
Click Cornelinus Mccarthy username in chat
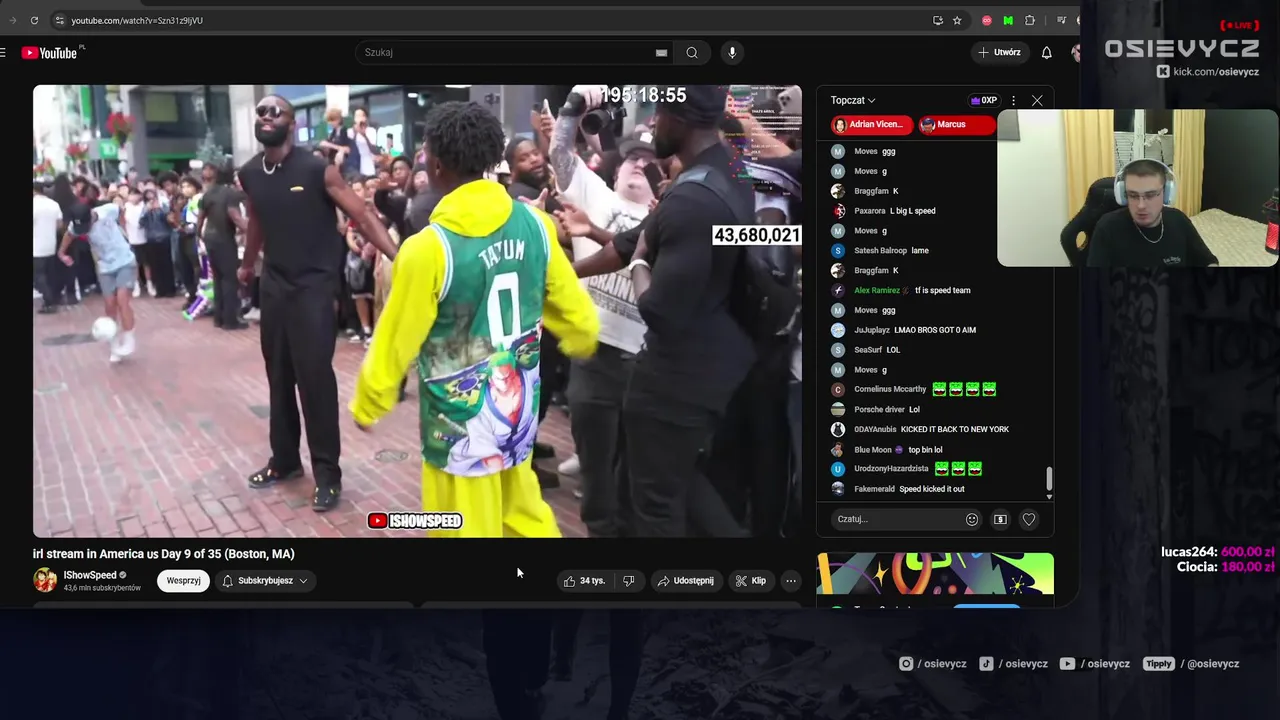890,389
